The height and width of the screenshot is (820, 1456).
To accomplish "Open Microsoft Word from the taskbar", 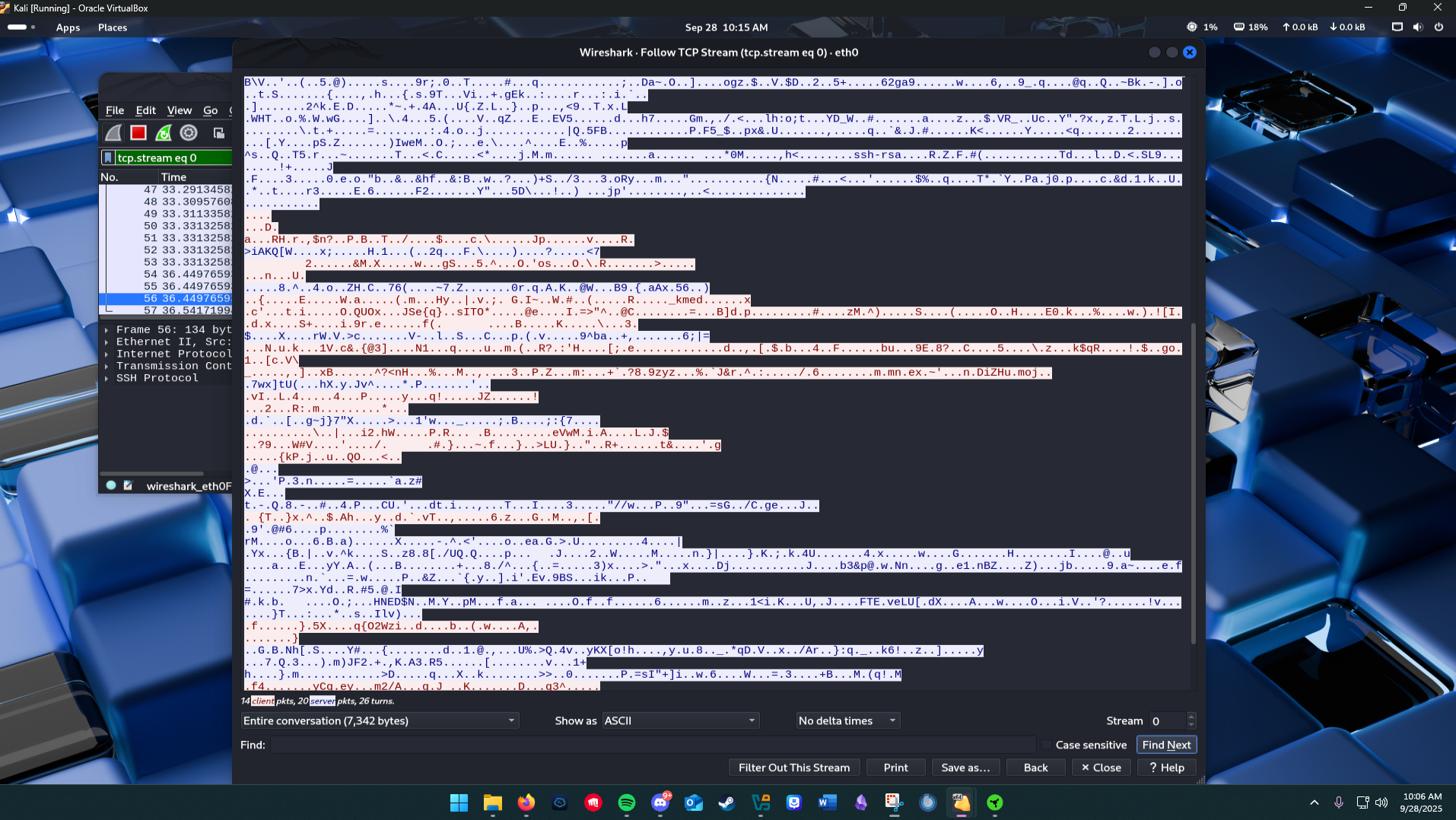I will 828,803.
